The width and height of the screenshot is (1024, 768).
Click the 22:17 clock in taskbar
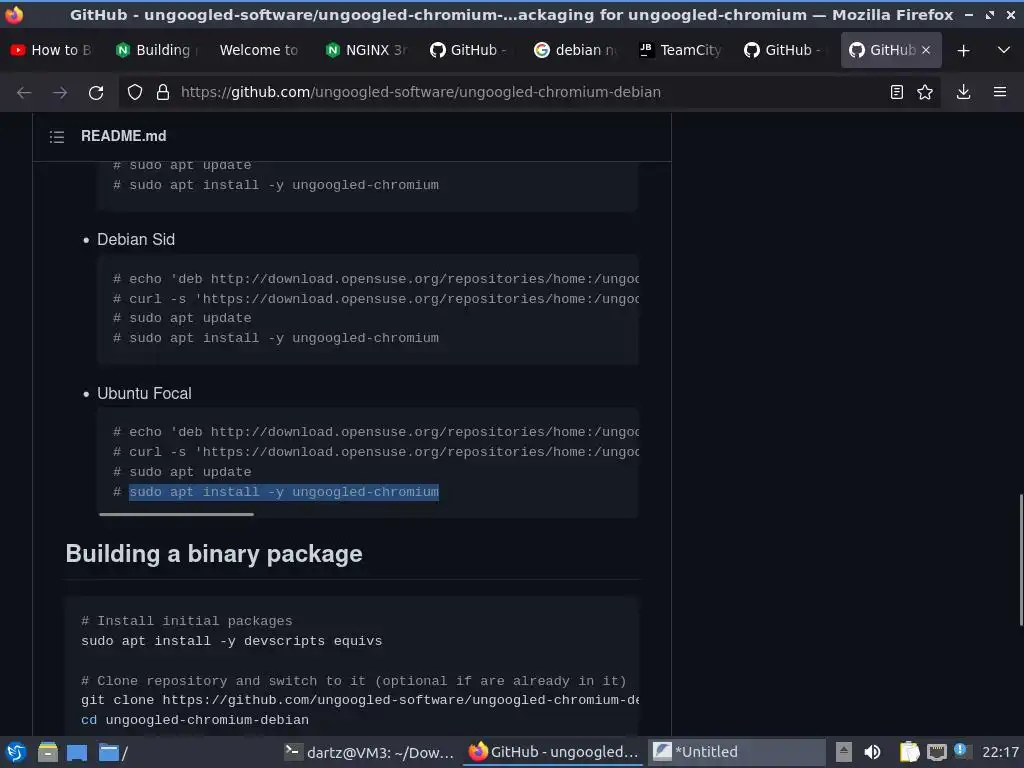coord(1000,752)
